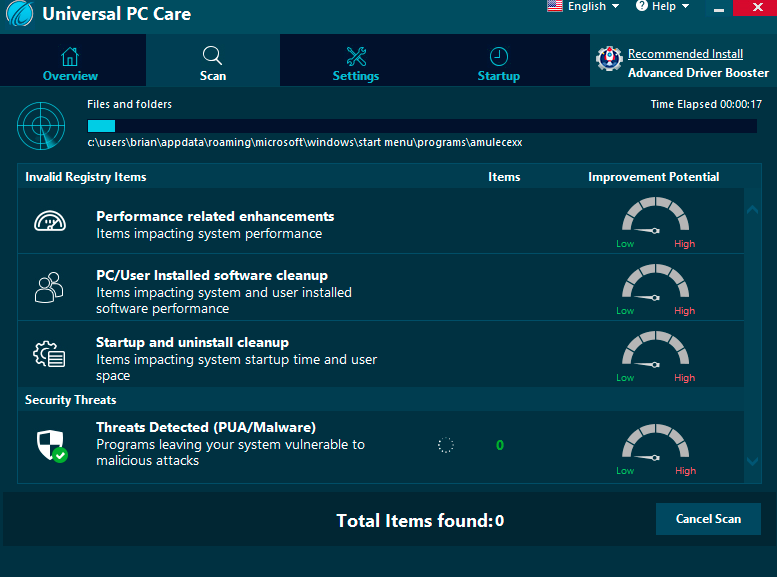Go to the Startup tab
The image size is (777, 577).
coord(499,60)
